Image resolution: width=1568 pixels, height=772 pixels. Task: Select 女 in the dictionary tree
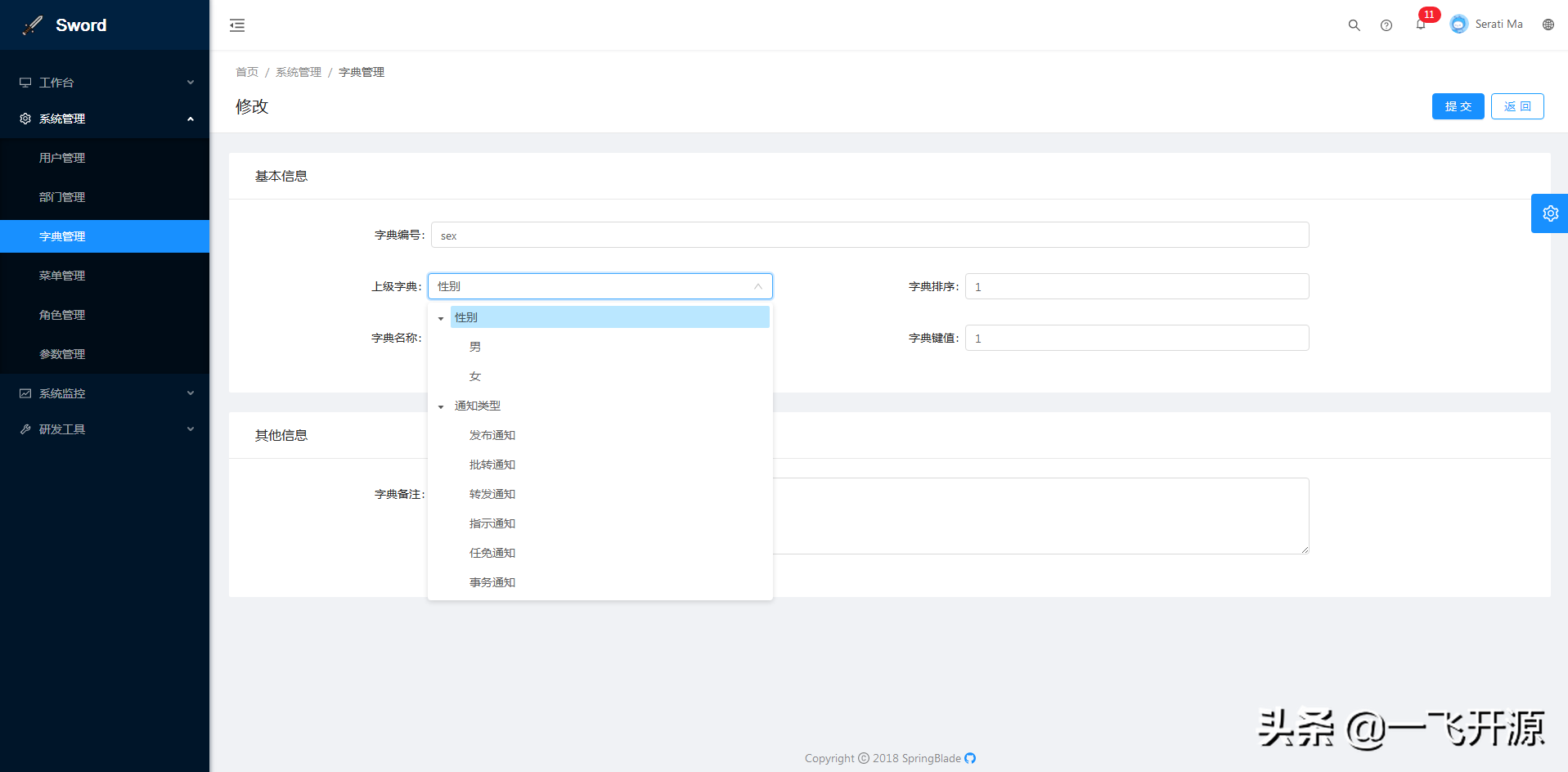coord(475,376)
